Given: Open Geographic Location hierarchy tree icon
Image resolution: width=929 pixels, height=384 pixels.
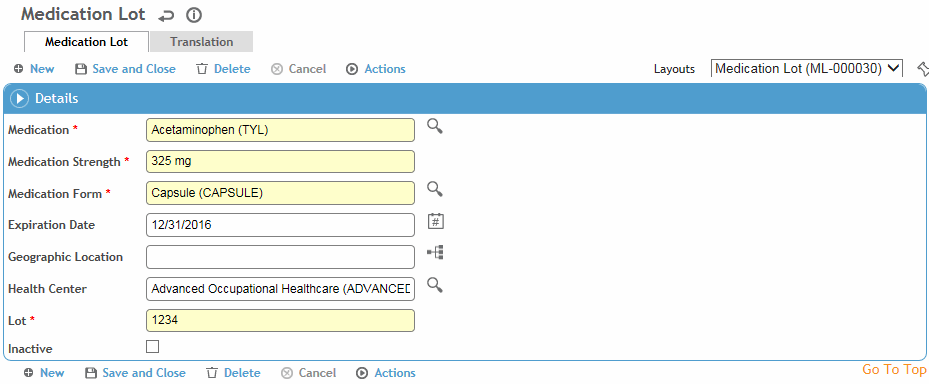Looking at the screenshot, I should tap(435, 253).
